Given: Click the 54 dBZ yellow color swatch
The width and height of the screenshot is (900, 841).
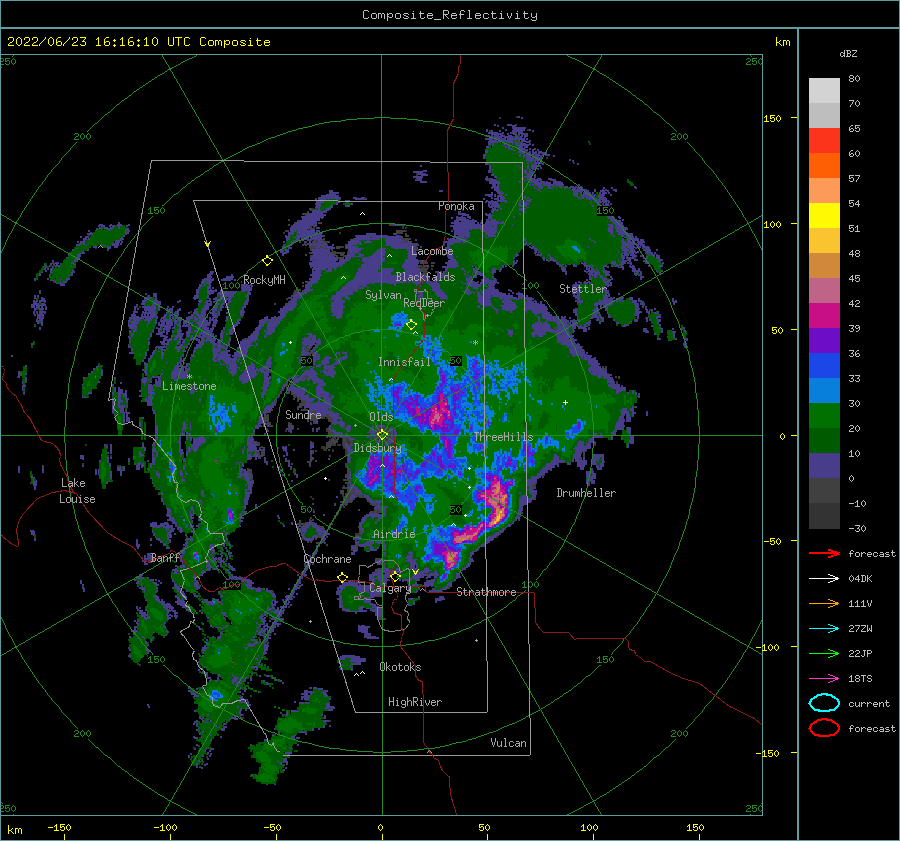Looking at the screenshot, I should point(824,215).
